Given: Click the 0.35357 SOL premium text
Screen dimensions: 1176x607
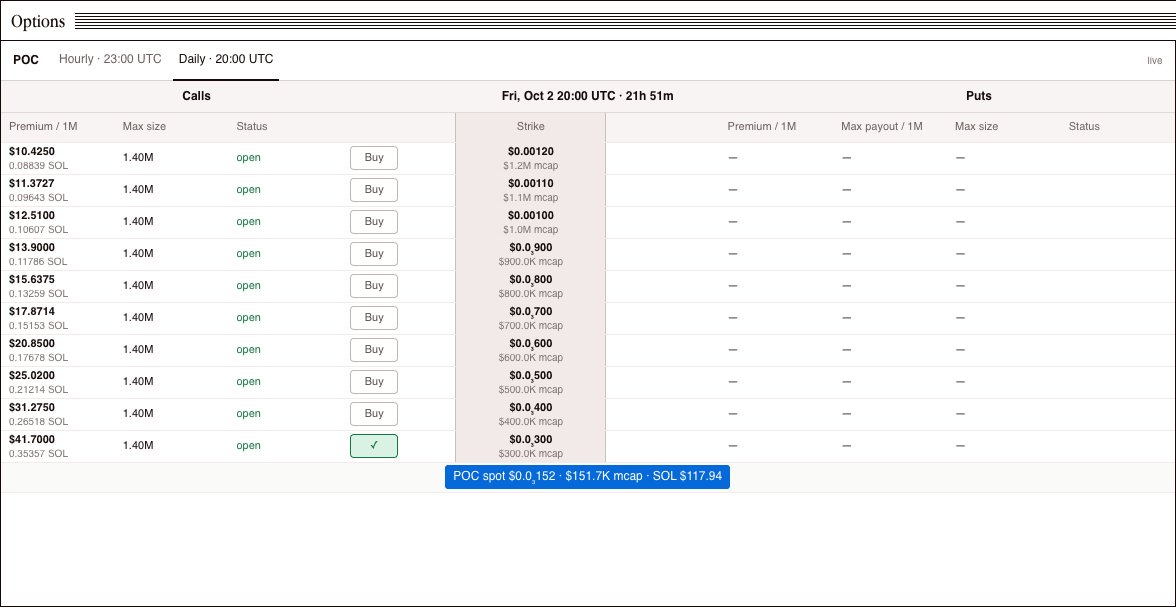Looking at the screenshot, I should [38, 453].
